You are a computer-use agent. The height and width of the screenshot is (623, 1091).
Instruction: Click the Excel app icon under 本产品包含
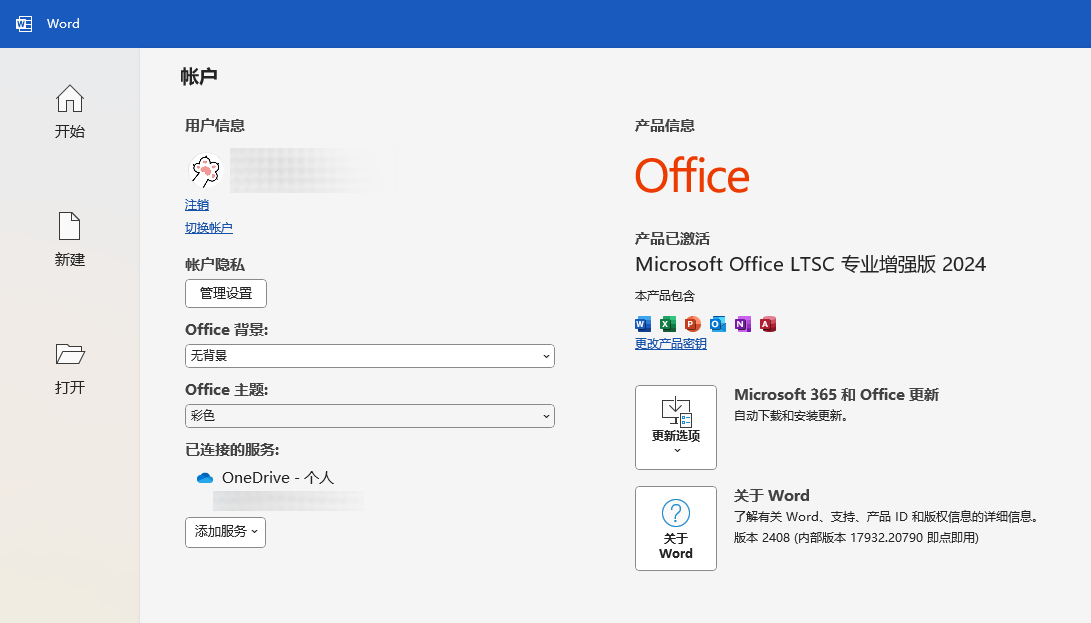668,324
